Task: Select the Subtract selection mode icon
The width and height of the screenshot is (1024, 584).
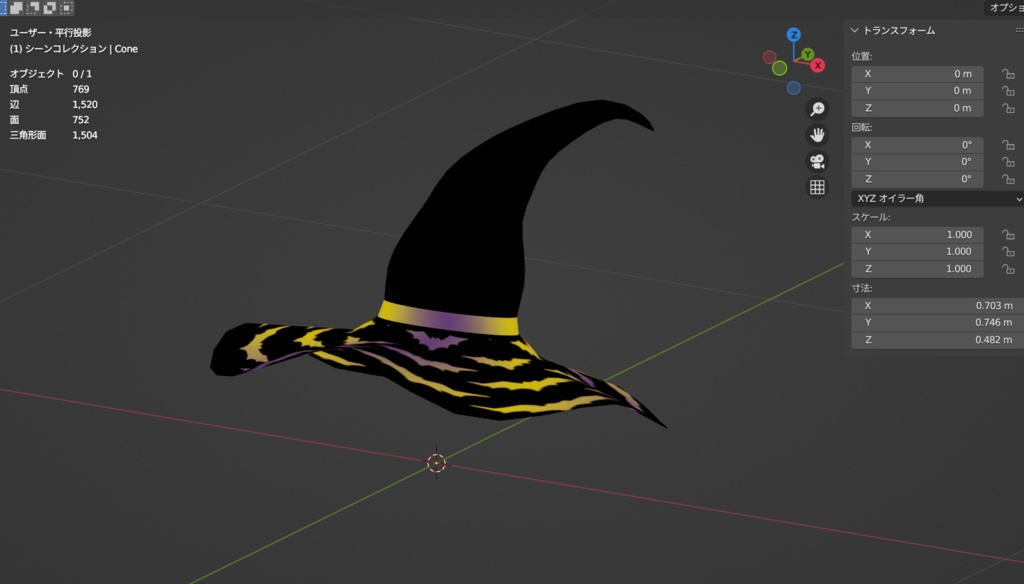Action: [x=33, y=8]
